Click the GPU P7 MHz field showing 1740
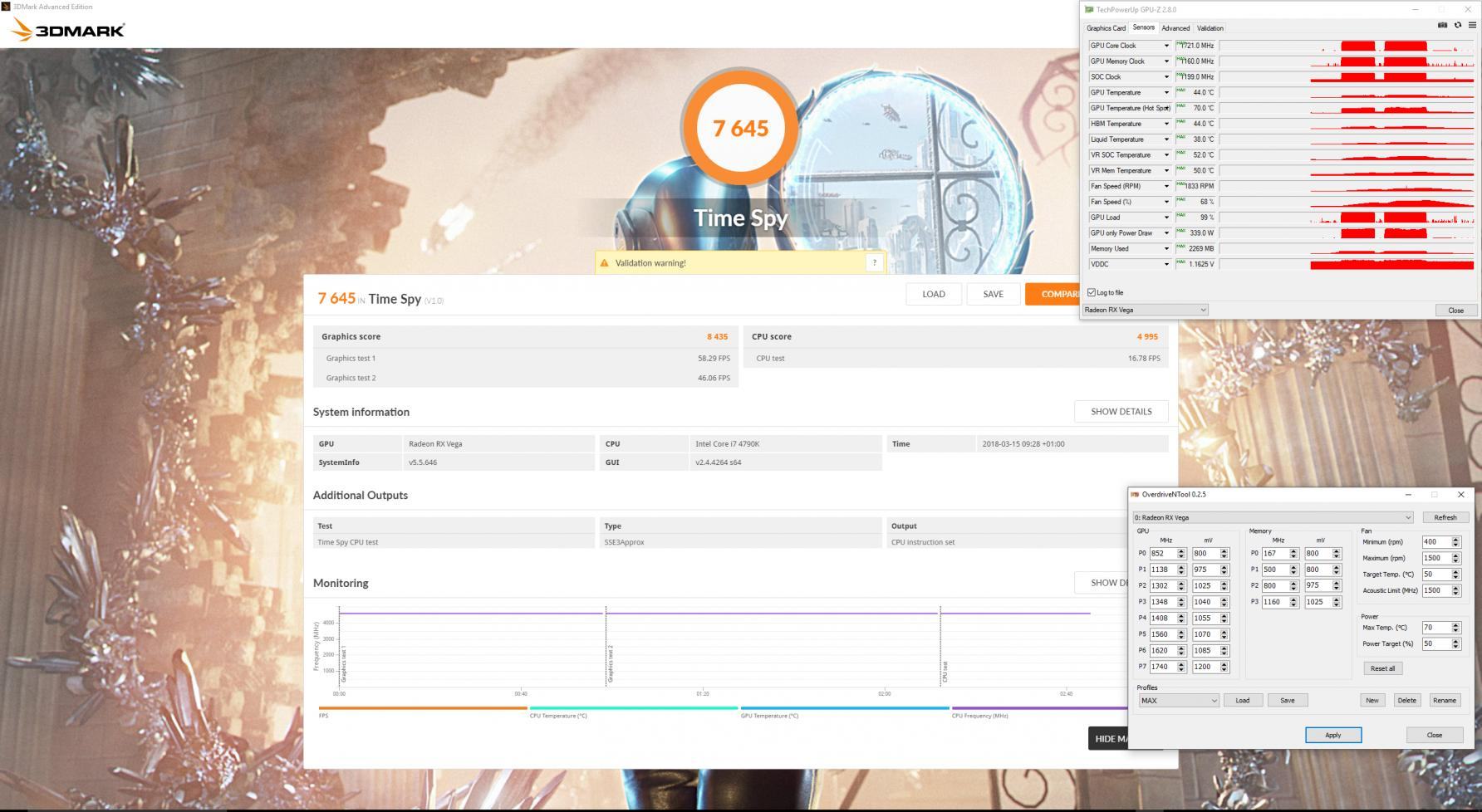 1162,667
